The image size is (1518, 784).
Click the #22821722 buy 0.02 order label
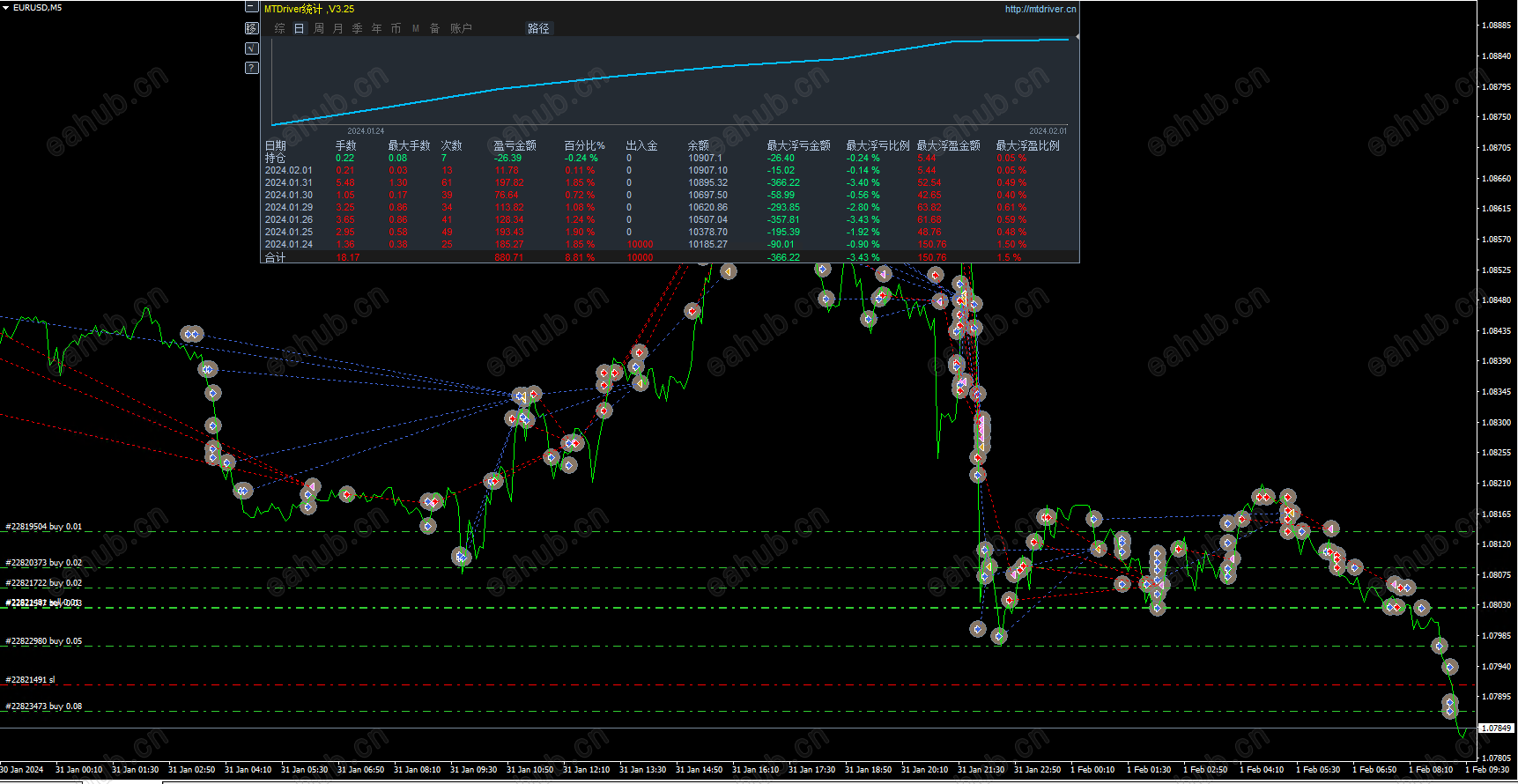pos(44,583)
